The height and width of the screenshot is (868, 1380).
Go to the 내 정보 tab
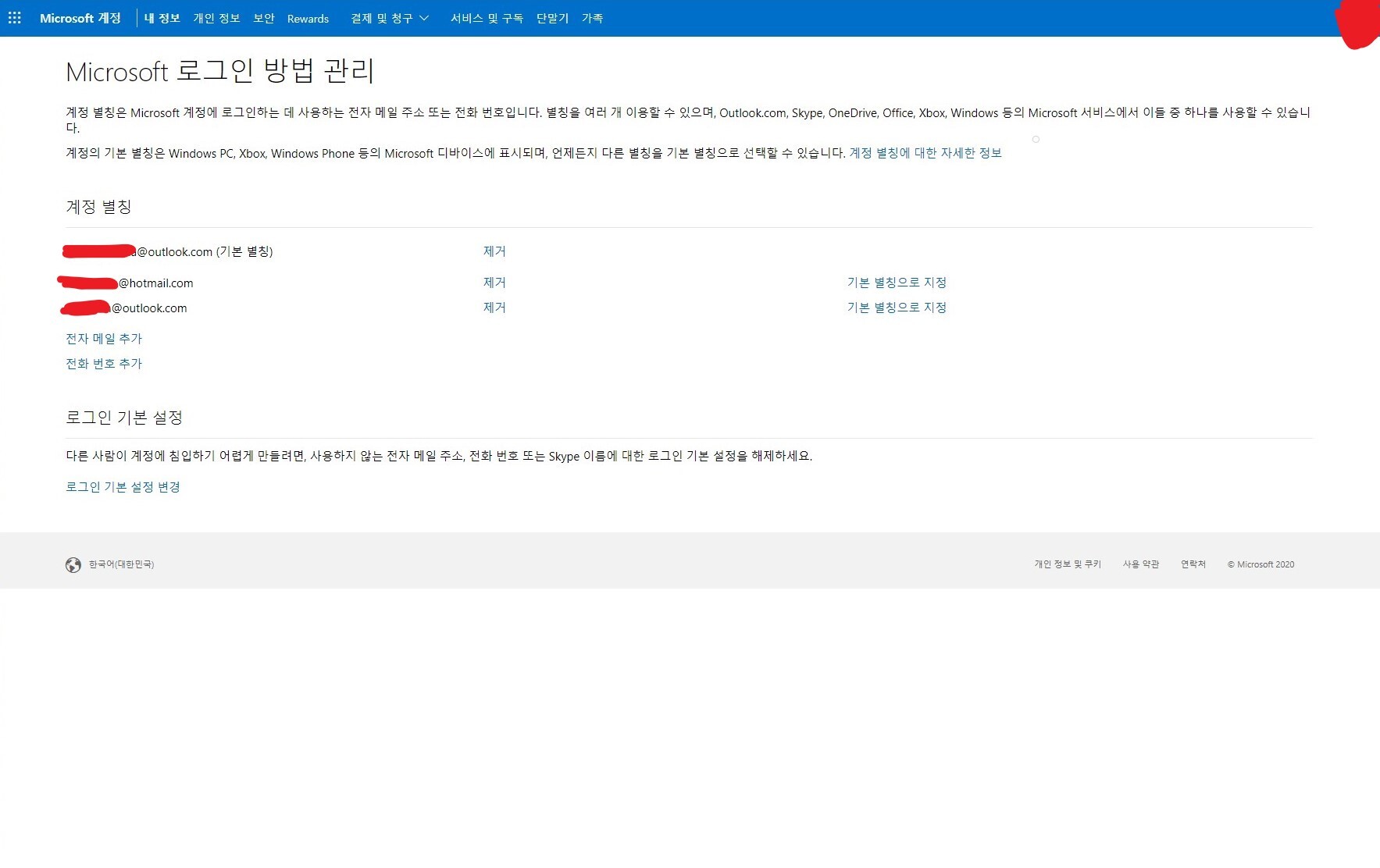click(162, 18)
